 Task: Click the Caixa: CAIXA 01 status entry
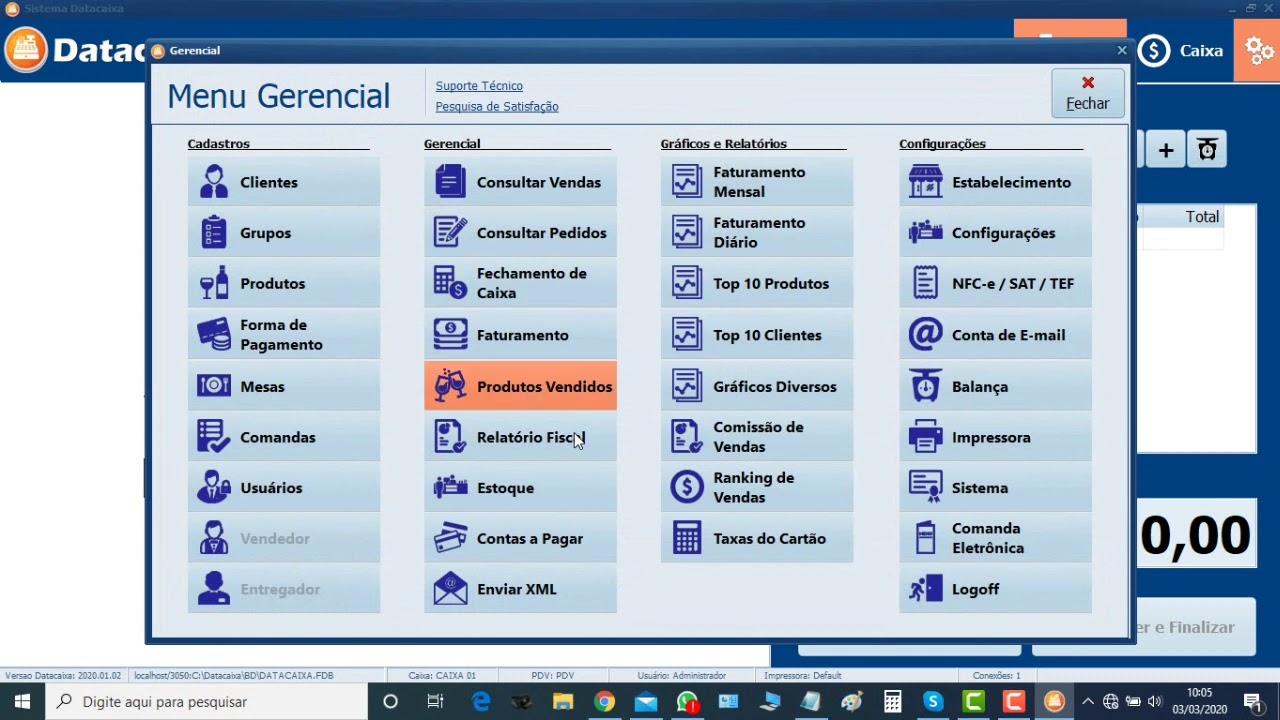[442, 676]
